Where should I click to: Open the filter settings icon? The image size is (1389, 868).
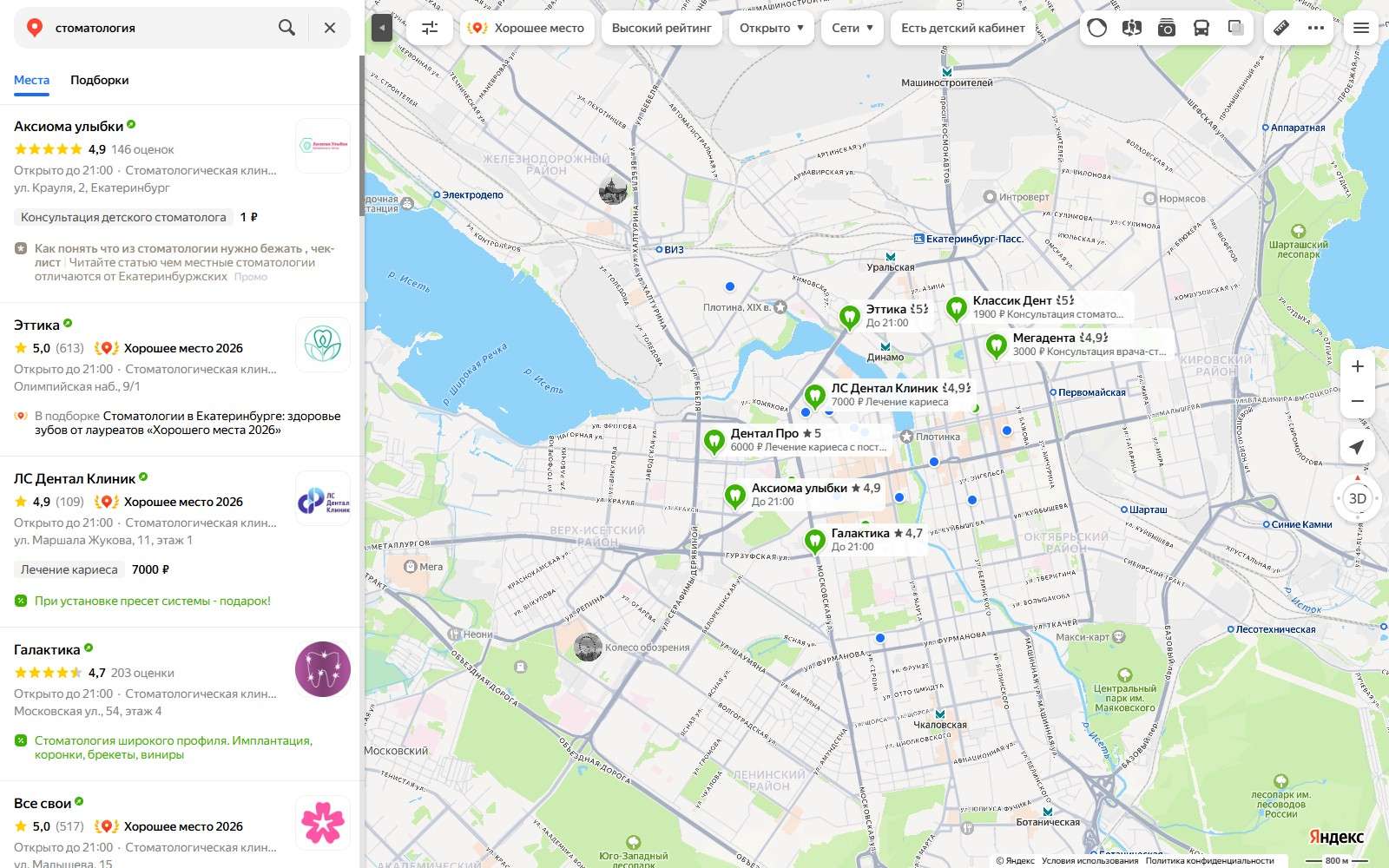(430, 28)
